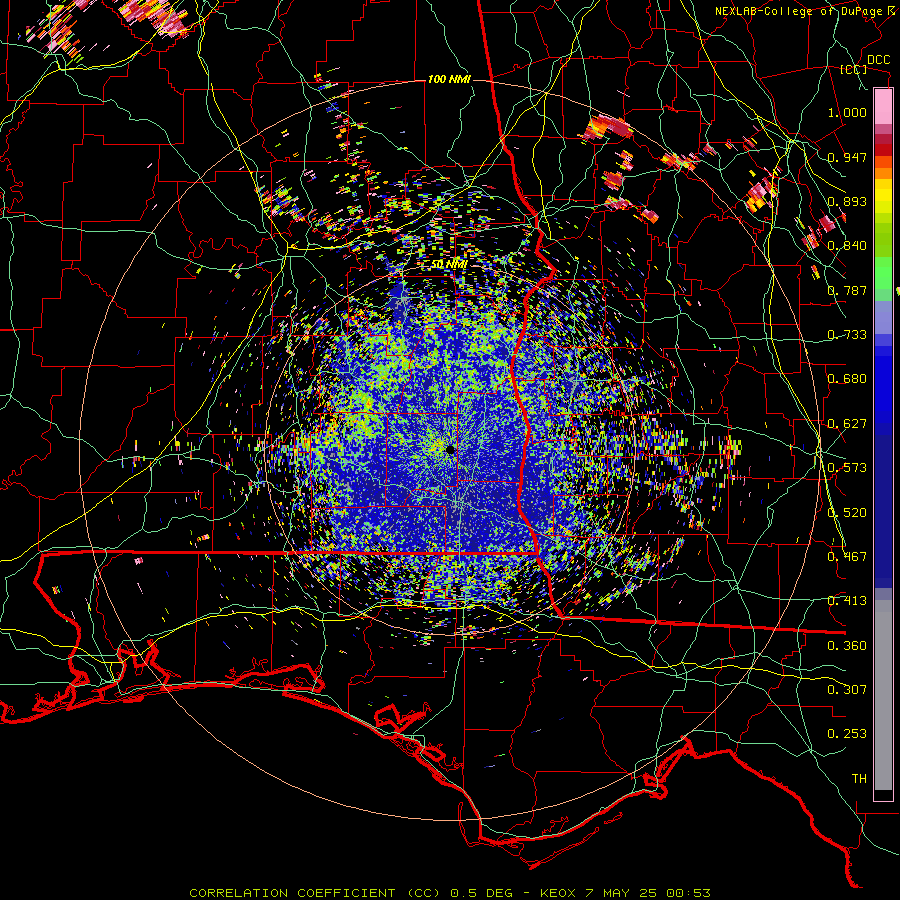
Task: Click the gray lower segment of the color bar
Action: 883,695
